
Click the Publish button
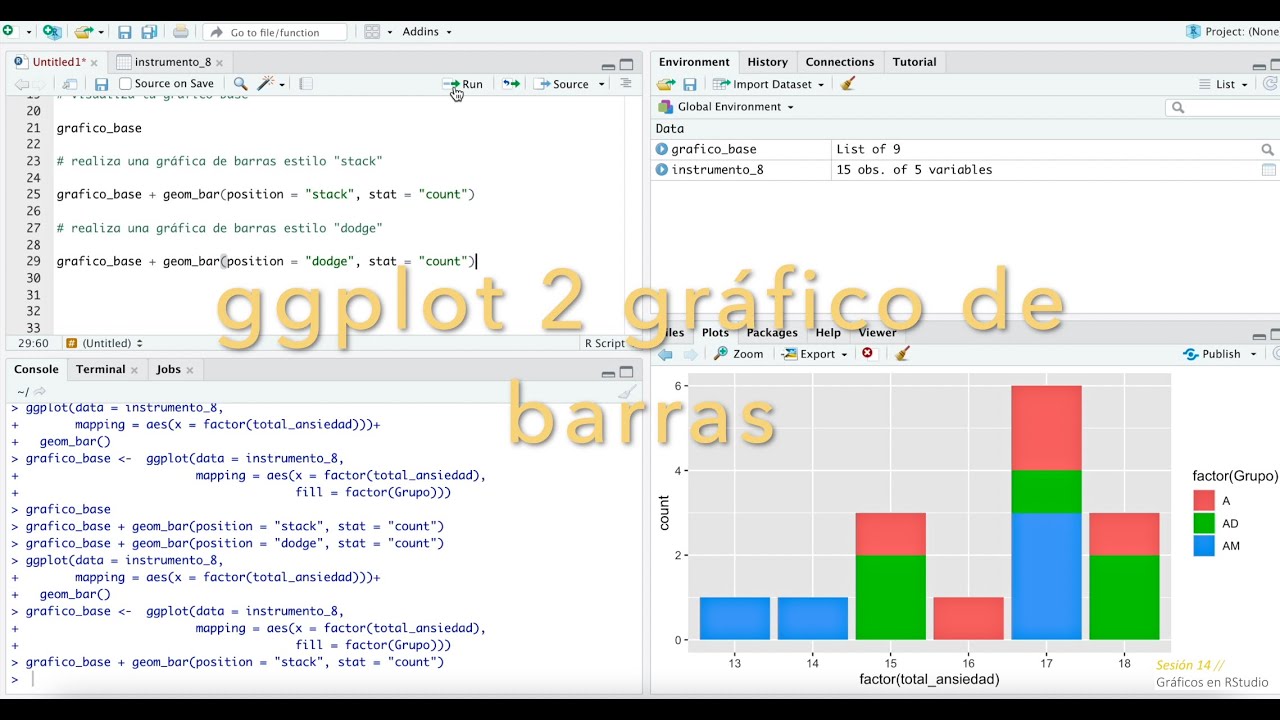click(1212, 354)
